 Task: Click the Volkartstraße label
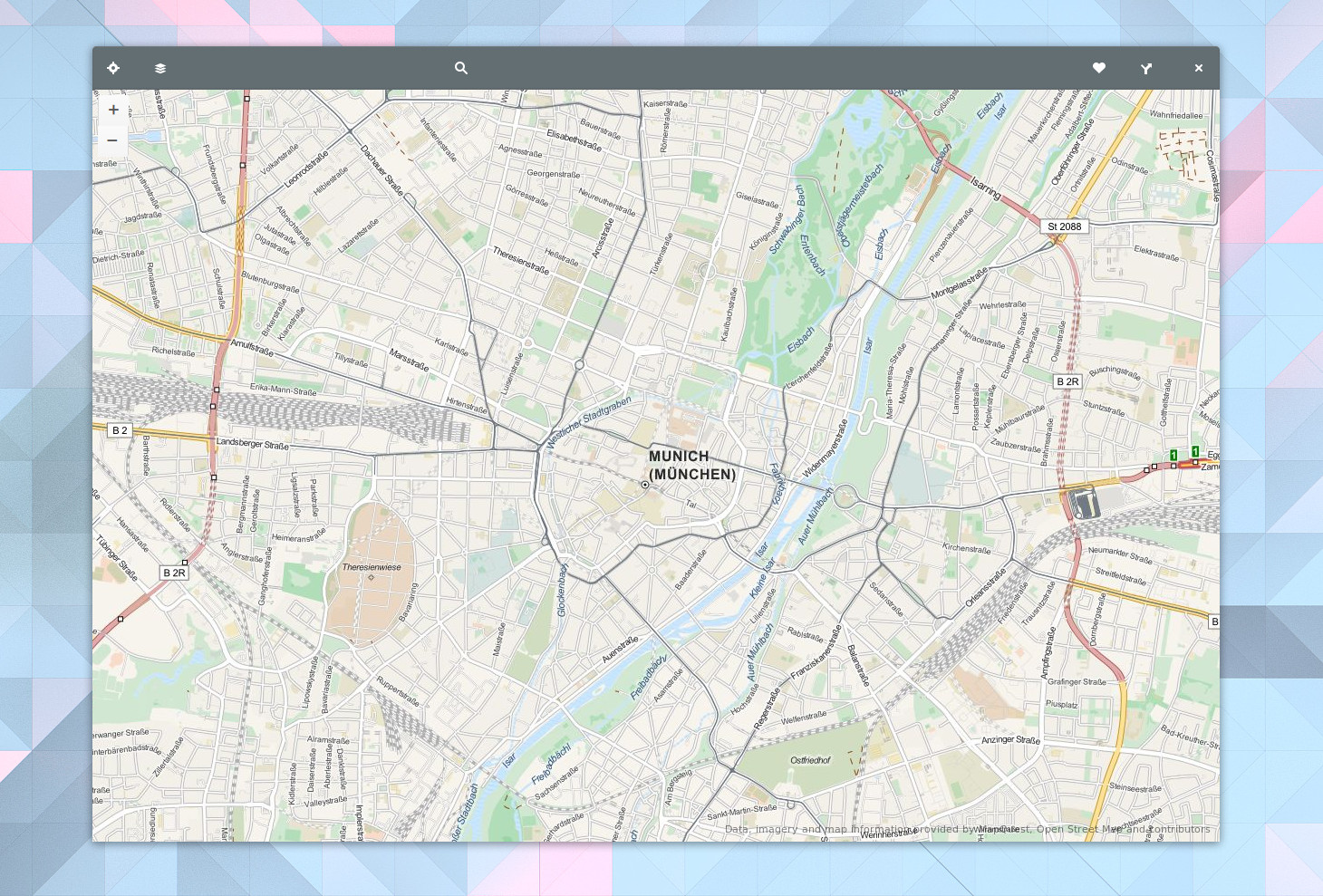[280, 159]
